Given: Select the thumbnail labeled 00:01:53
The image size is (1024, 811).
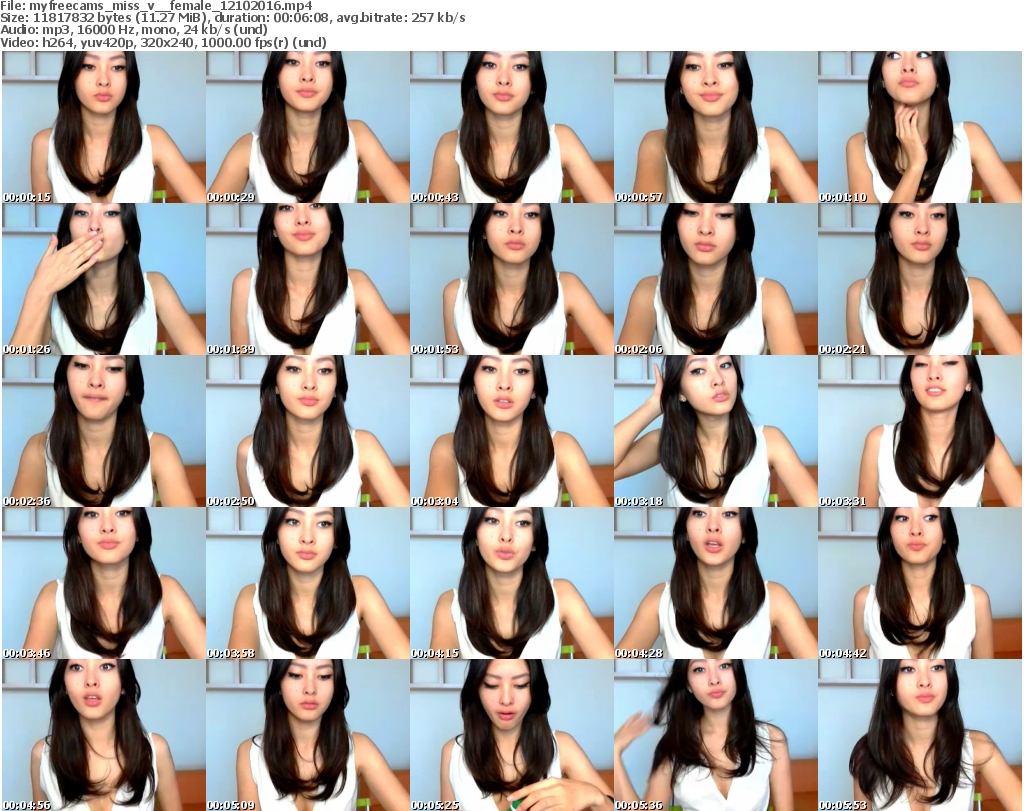Looking at the screenshot, I should [x=511, y=279].
